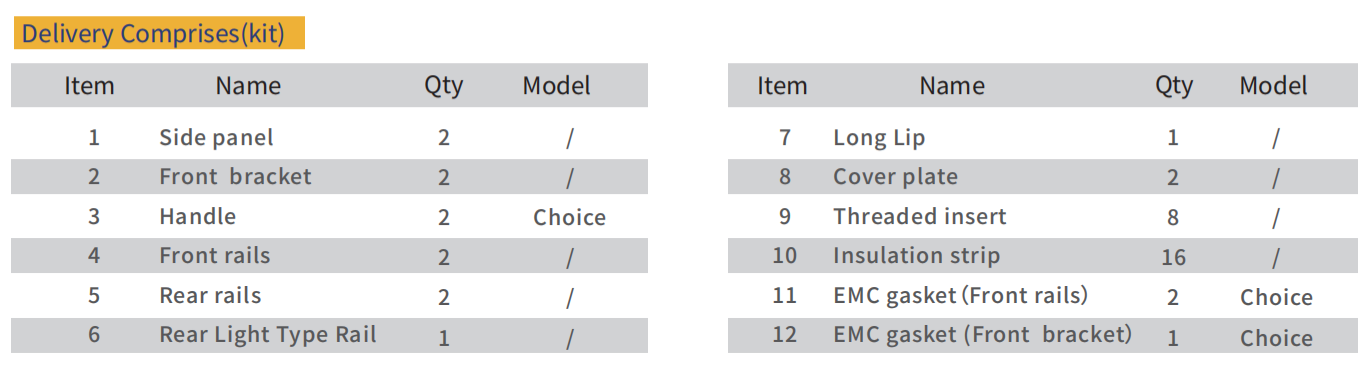Click Choice model for Handle
Image resolution: width=1371 pixels, height=372 pixels.
click(x=569, y=217)
